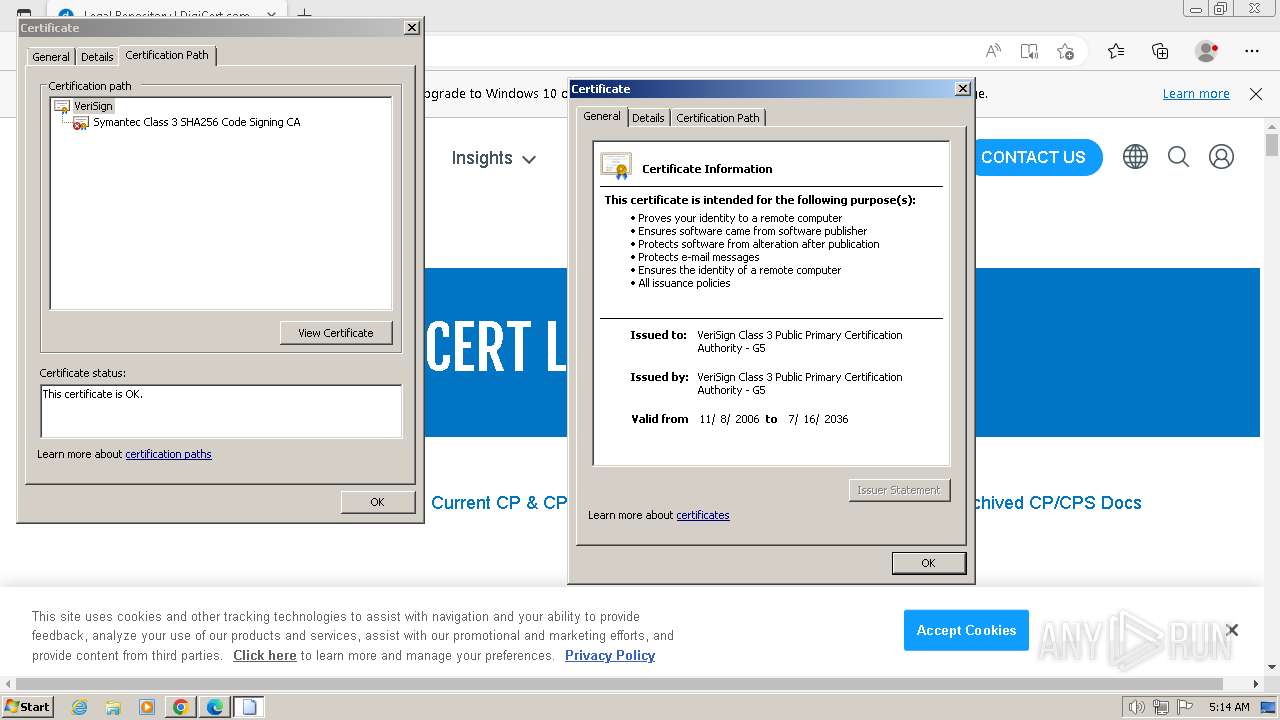Close the right Certificate dialog
Image resolution: width=1280 pixels, height=720 pixels.
pyautogui.click(x=962, y=89)
